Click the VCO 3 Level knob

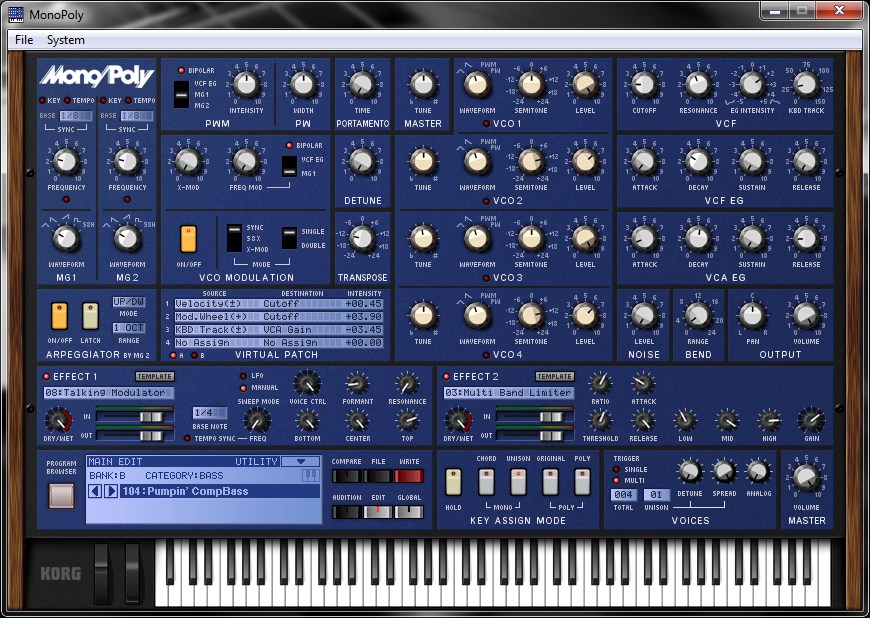[585, 239]
